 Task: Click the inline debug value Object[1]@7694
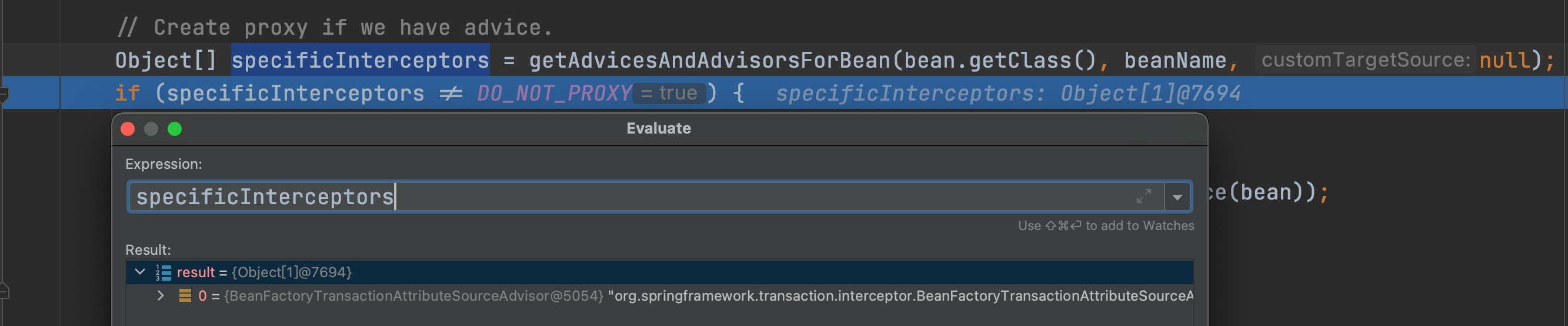tap(1150, 93)
